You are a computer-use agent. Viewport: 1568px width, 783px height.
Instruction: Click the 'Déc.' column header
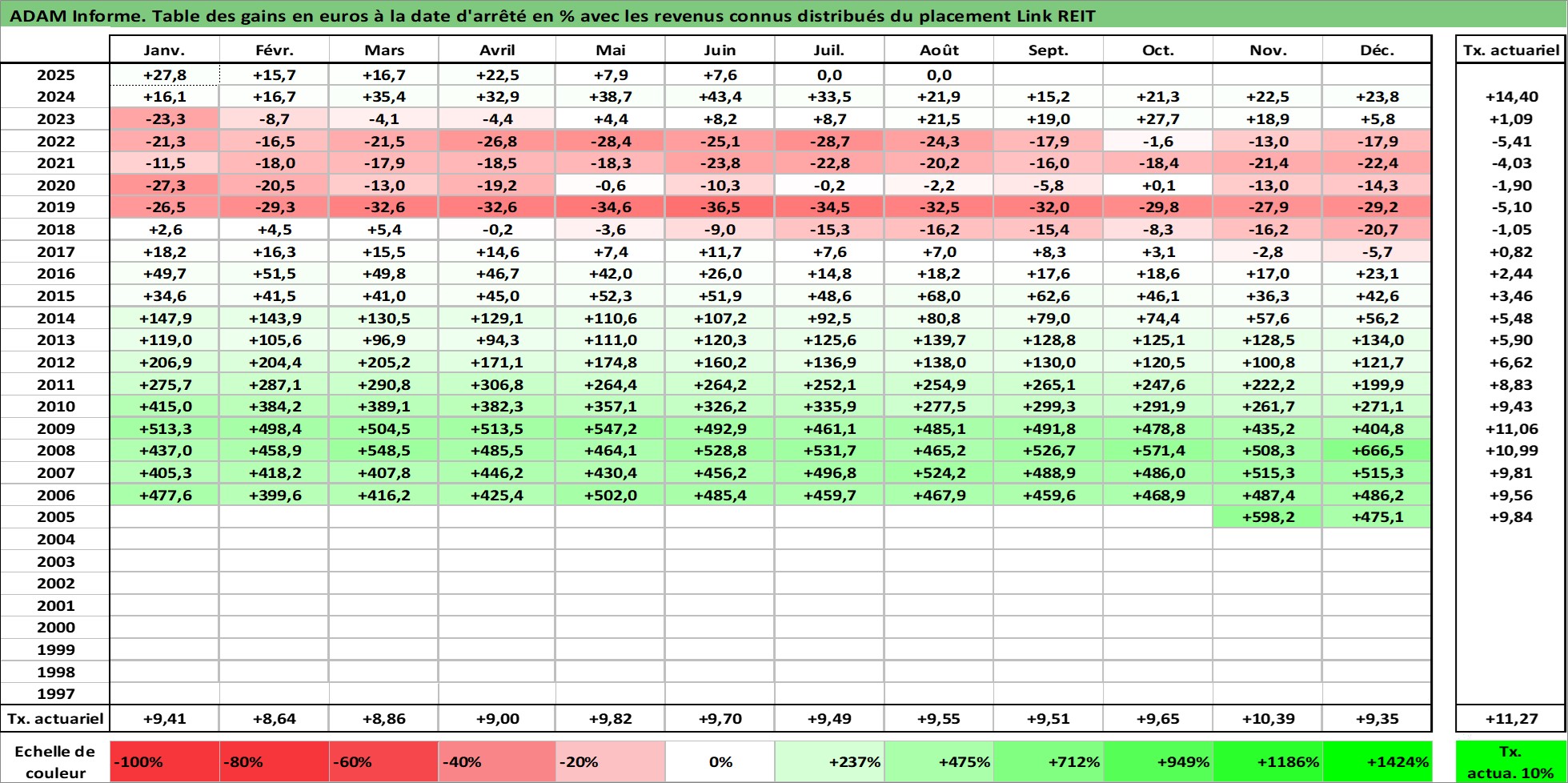coord(1377,50)
